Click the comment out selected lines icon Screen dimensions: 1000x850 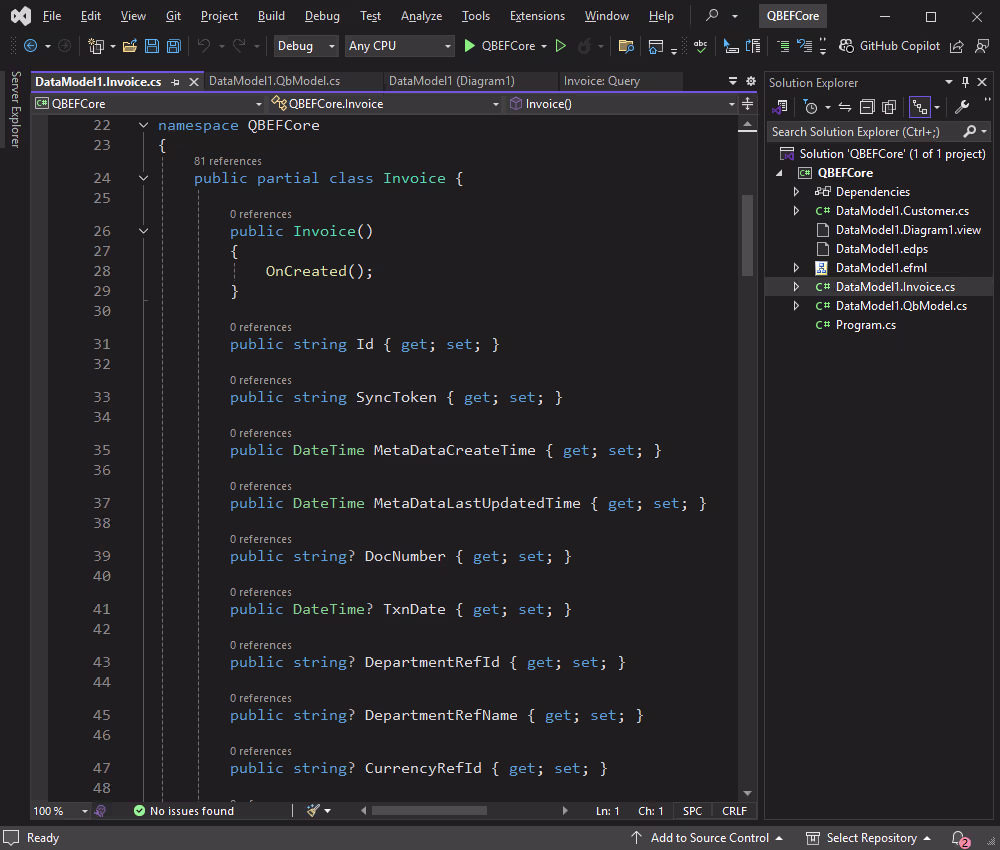point(783,46)
